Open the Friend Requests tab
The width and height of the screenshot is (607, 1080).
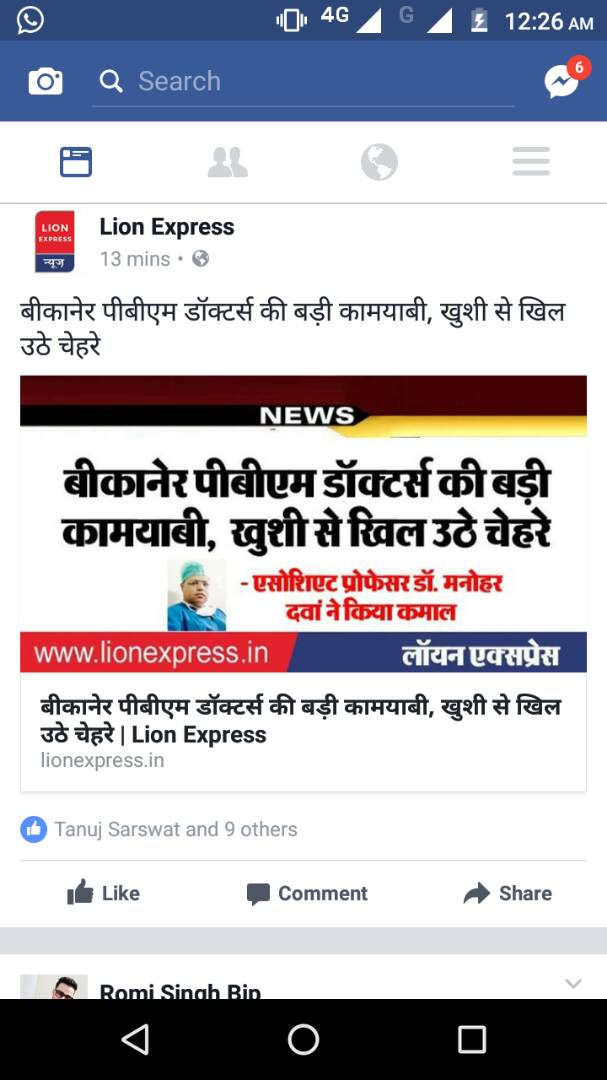227,163
